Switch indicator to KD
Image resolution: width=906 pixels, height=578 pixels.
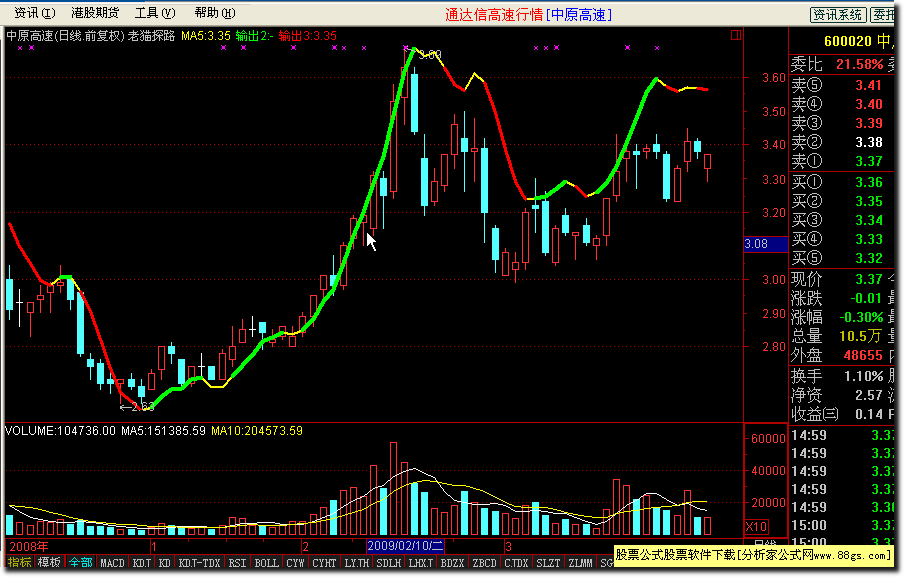click(x=165, y=562)
